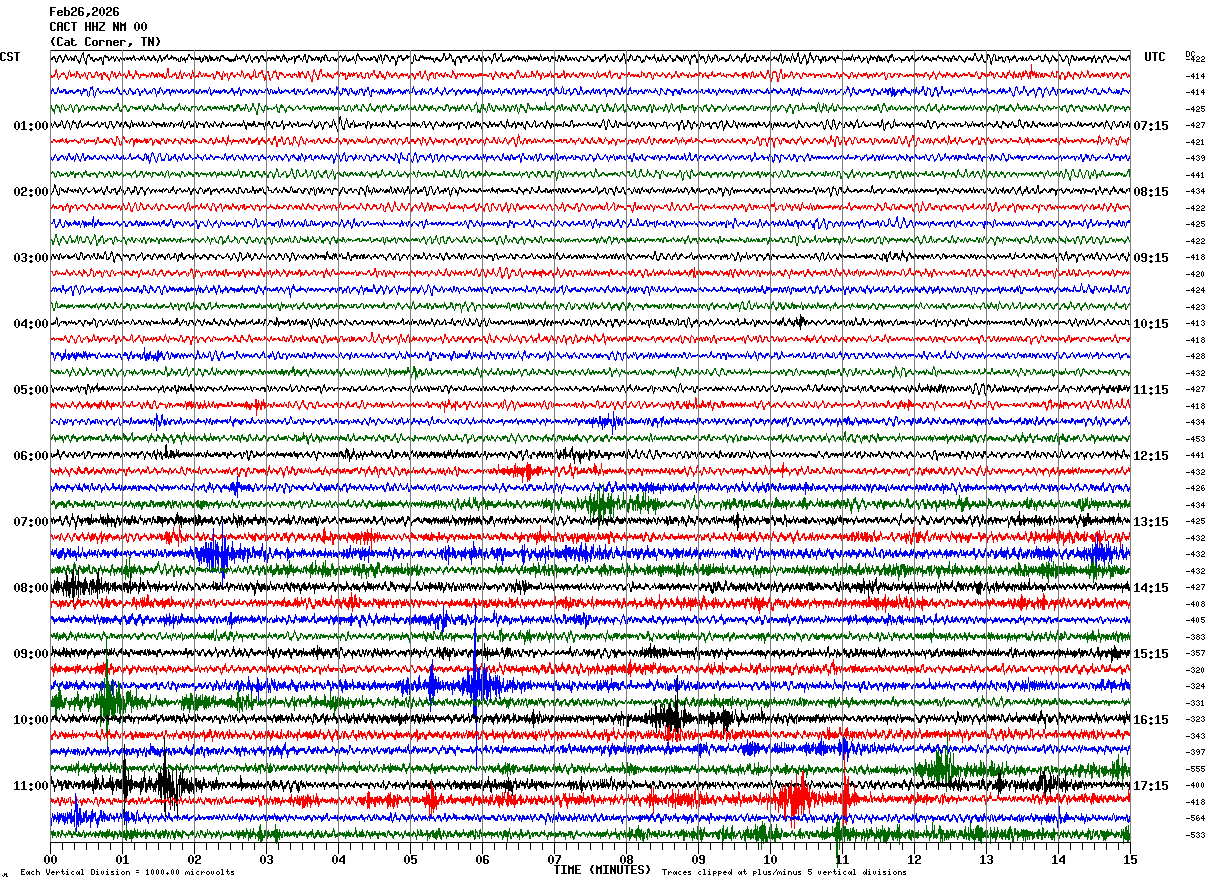Click the "CST" timezone label
The width and height of the screenshot is (1210, 886).
click(10, 57)
